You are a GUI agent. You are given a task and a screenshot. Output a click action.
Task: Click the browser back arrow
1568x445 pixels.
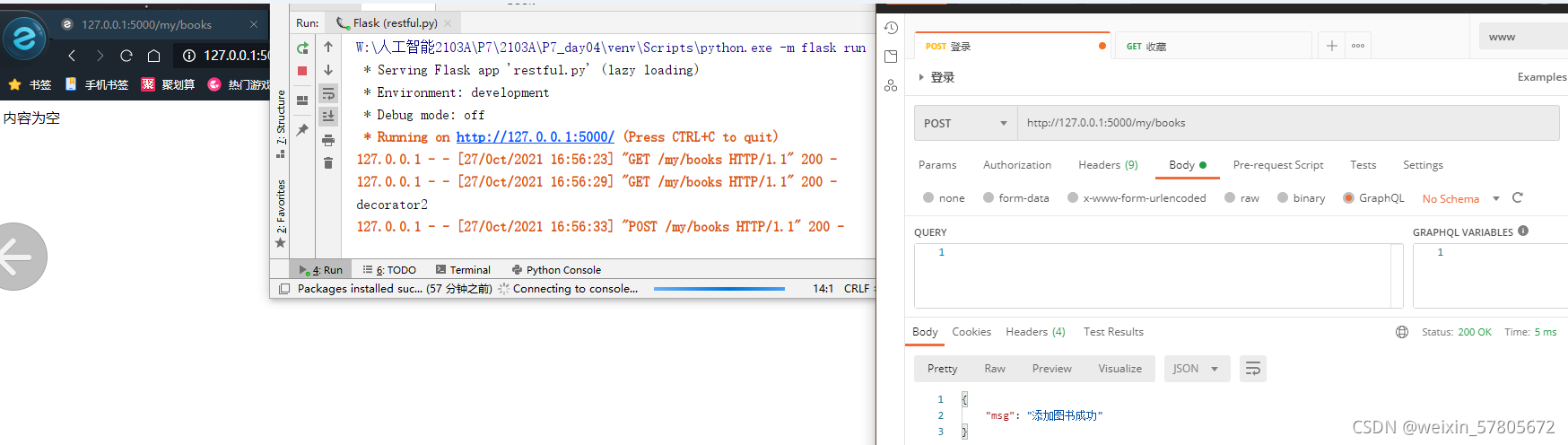click(x=72, y=56)
